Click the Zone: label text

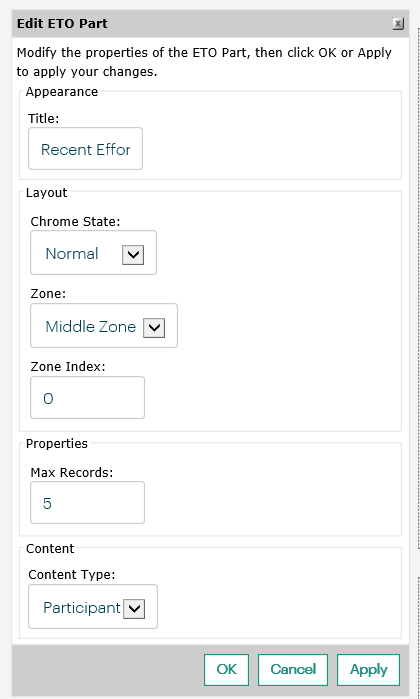pos(48,294)
